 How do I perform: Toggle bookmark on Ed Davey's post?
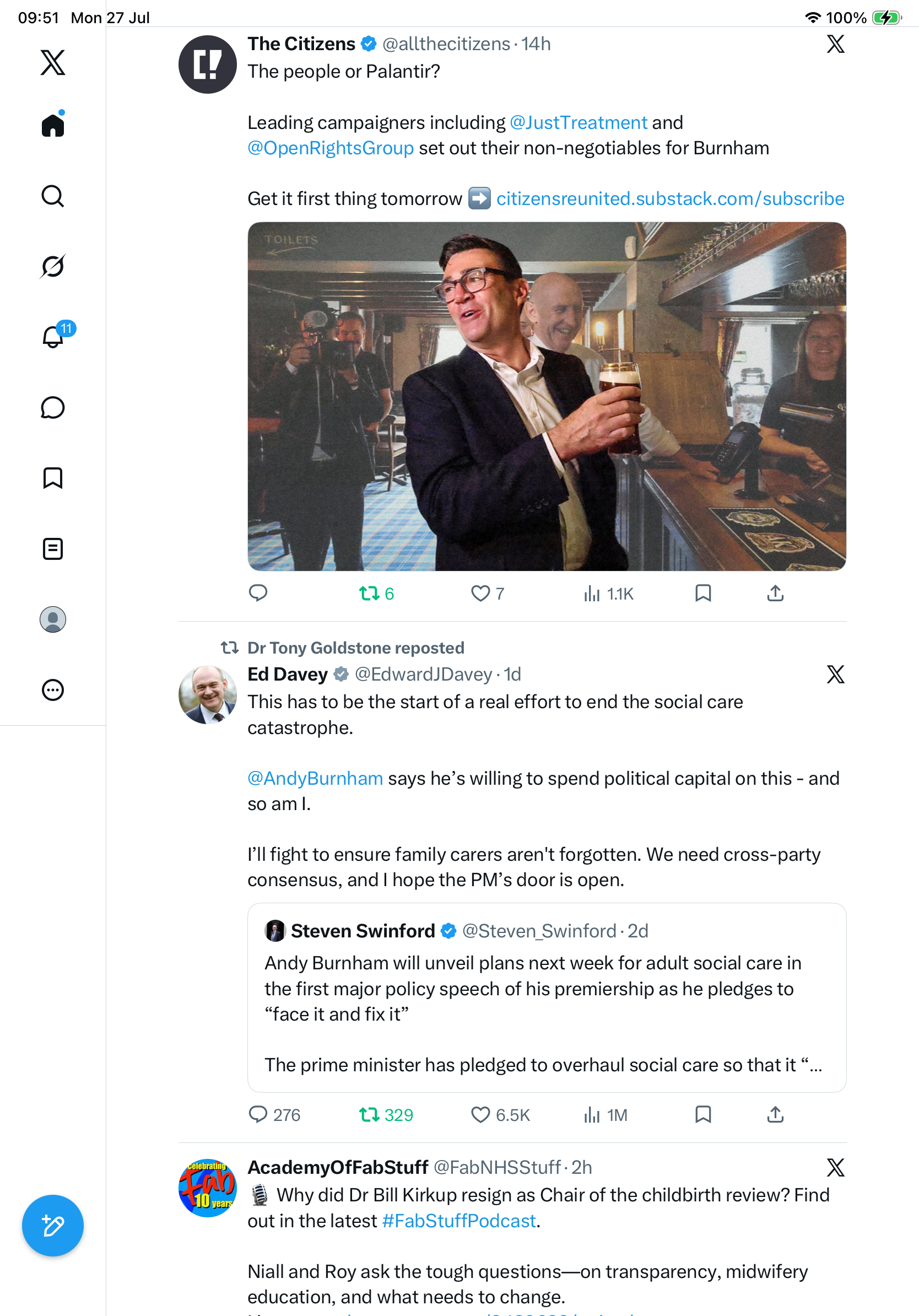click(x=703, y=1114)
